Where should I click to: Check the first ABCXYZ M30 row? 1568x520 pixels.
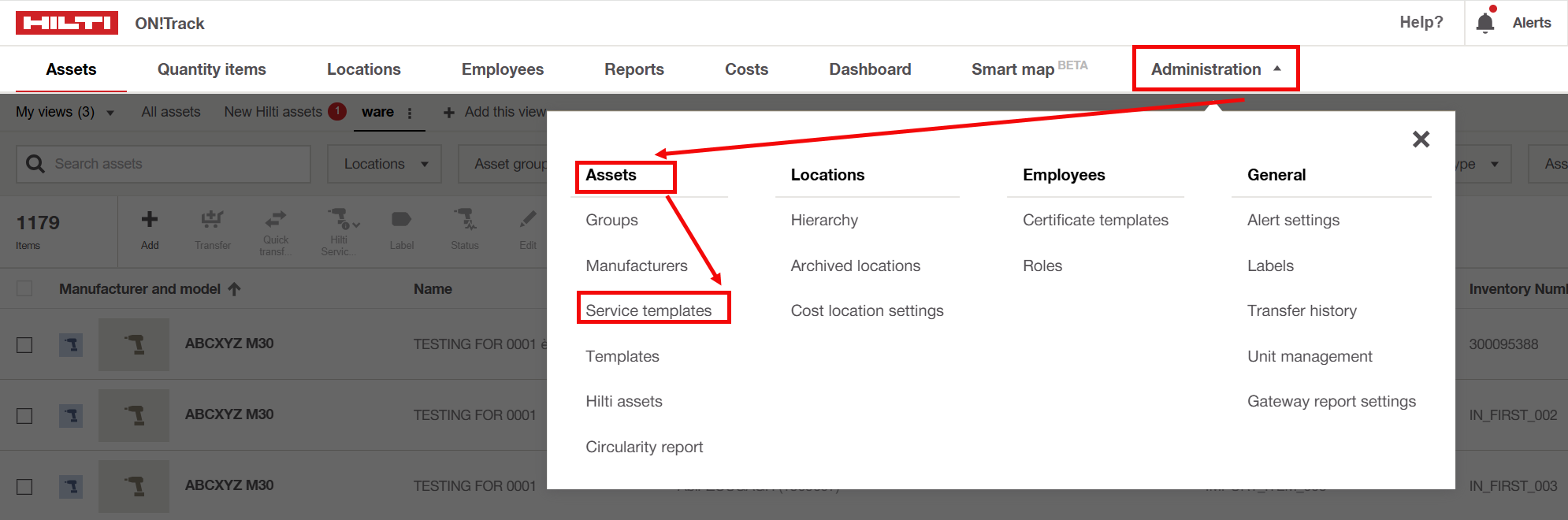click(x=24, y=345)
